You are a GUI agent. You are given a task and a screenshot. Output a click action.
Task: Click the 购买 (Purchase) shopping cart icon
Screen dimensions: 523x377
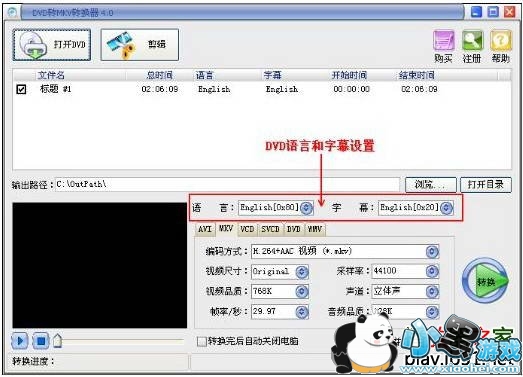pyautogui.click(x=444, y=41)
